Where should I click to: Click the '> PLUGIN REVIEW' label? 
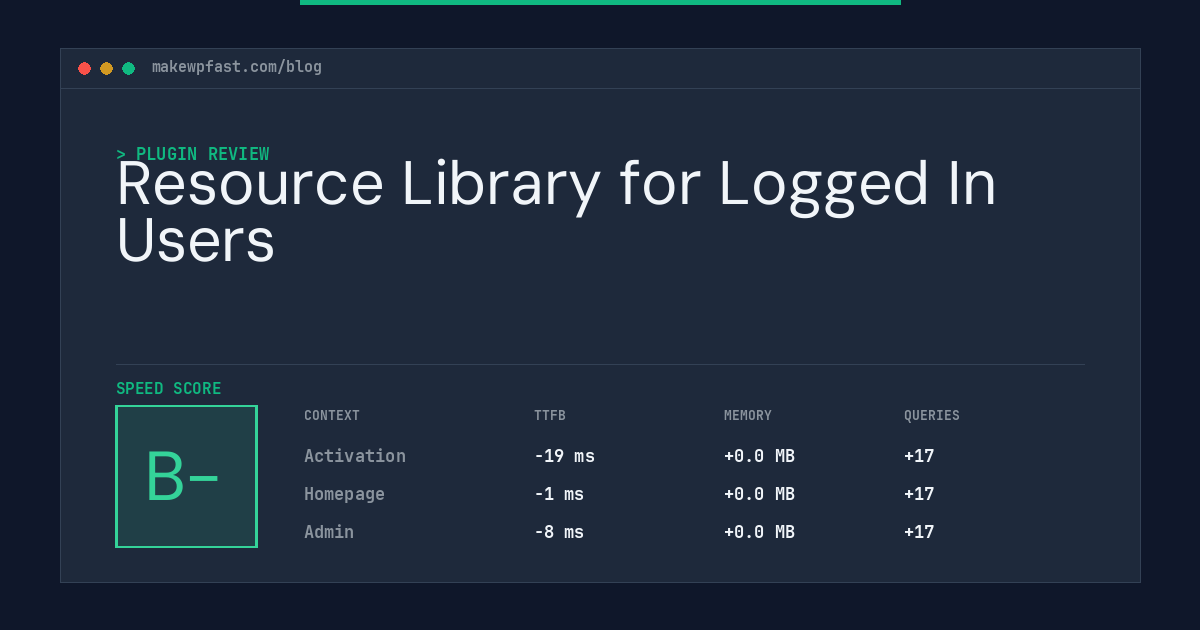pos(193,154)
